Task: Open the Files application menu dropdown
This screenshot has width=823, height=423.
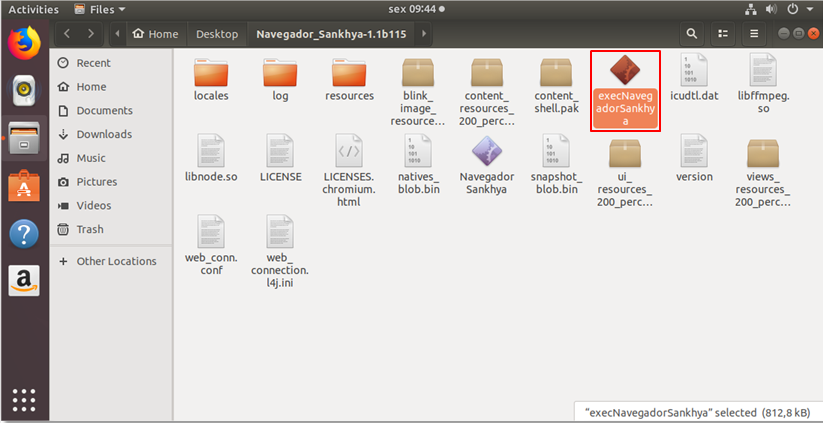Action: (100, 9)
